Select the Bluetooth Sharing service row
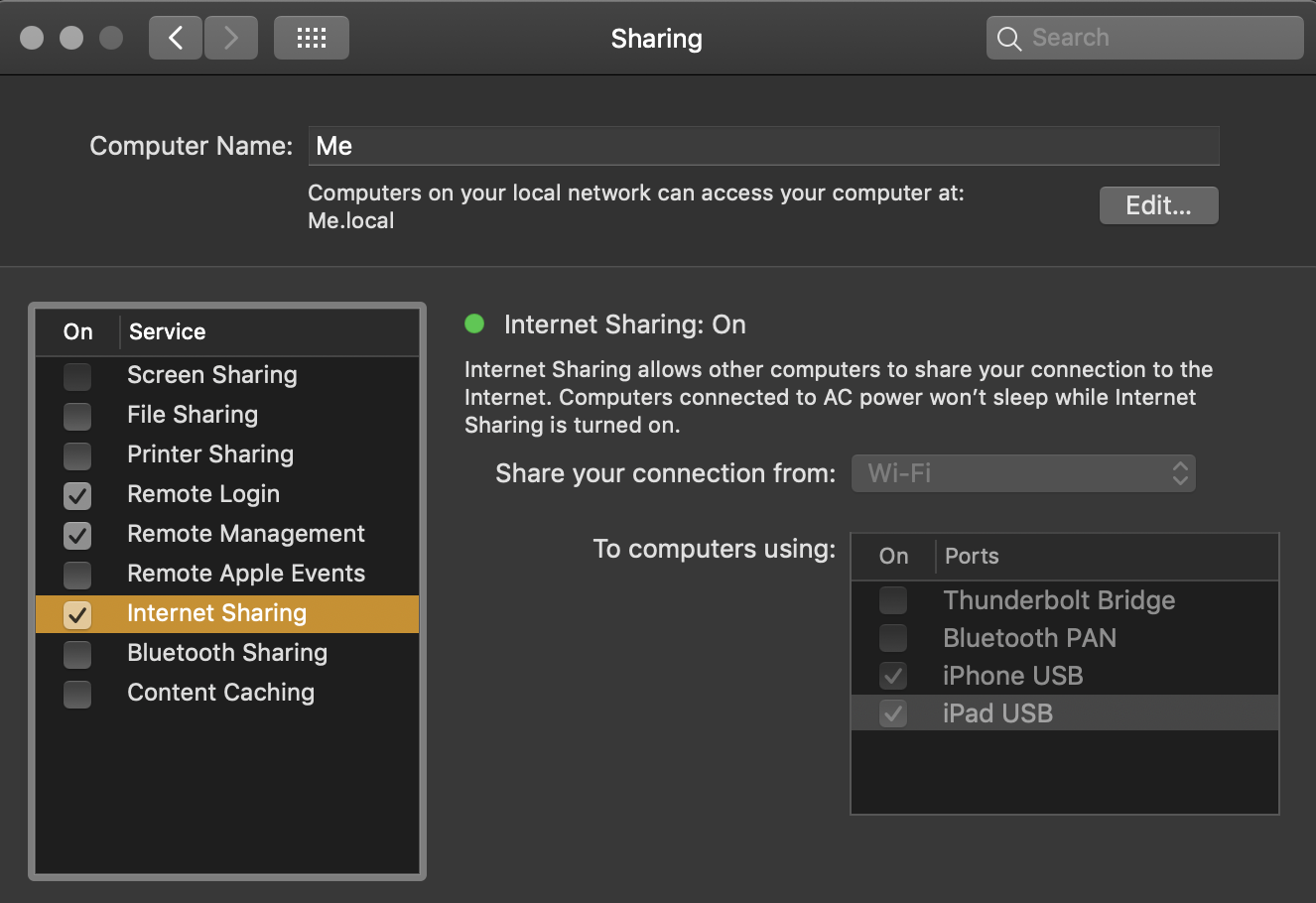Viewport: 1316px width, 903px height. [227, 653]
